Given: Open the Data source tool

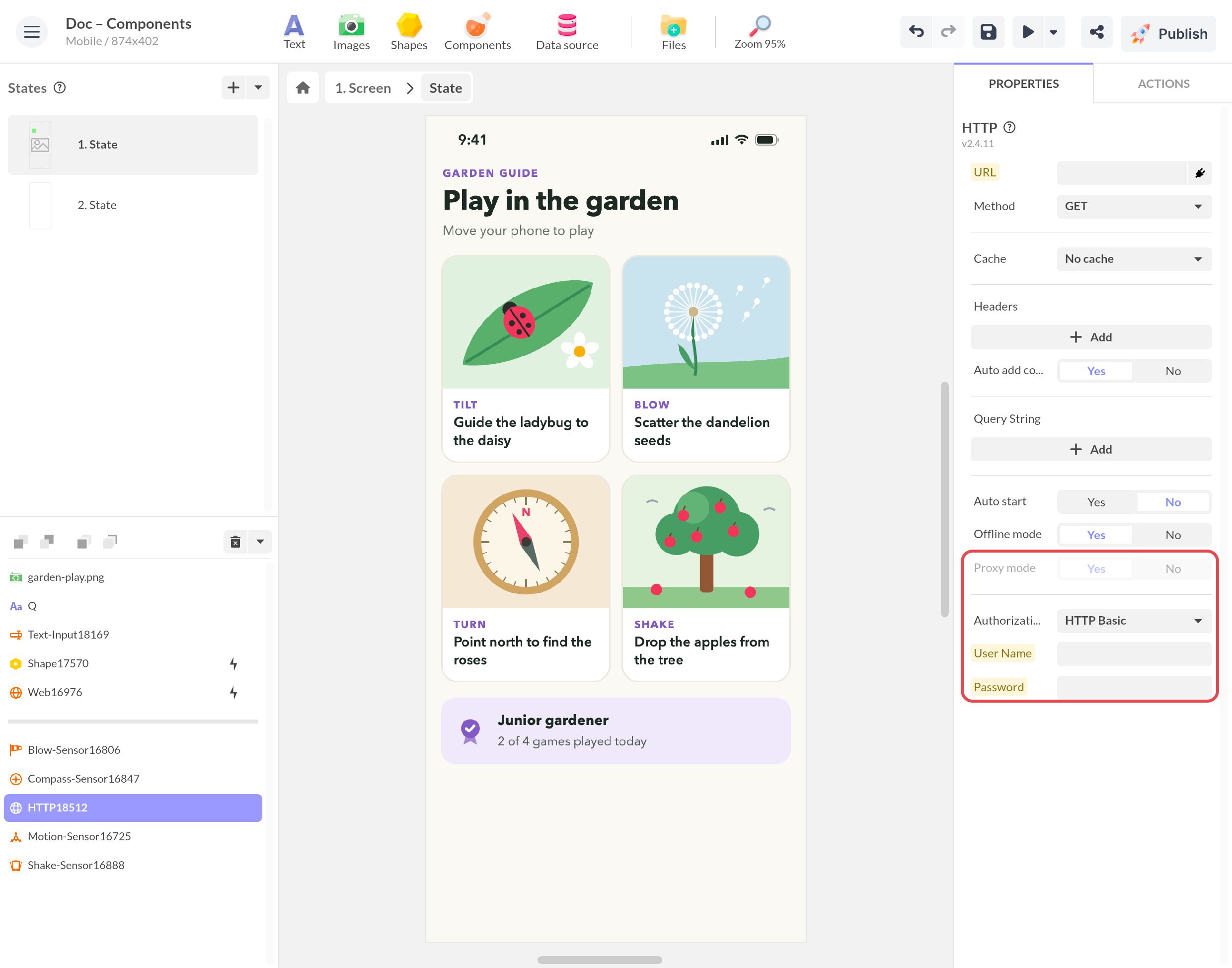Looking at the screenshot, I should point(567,32).
